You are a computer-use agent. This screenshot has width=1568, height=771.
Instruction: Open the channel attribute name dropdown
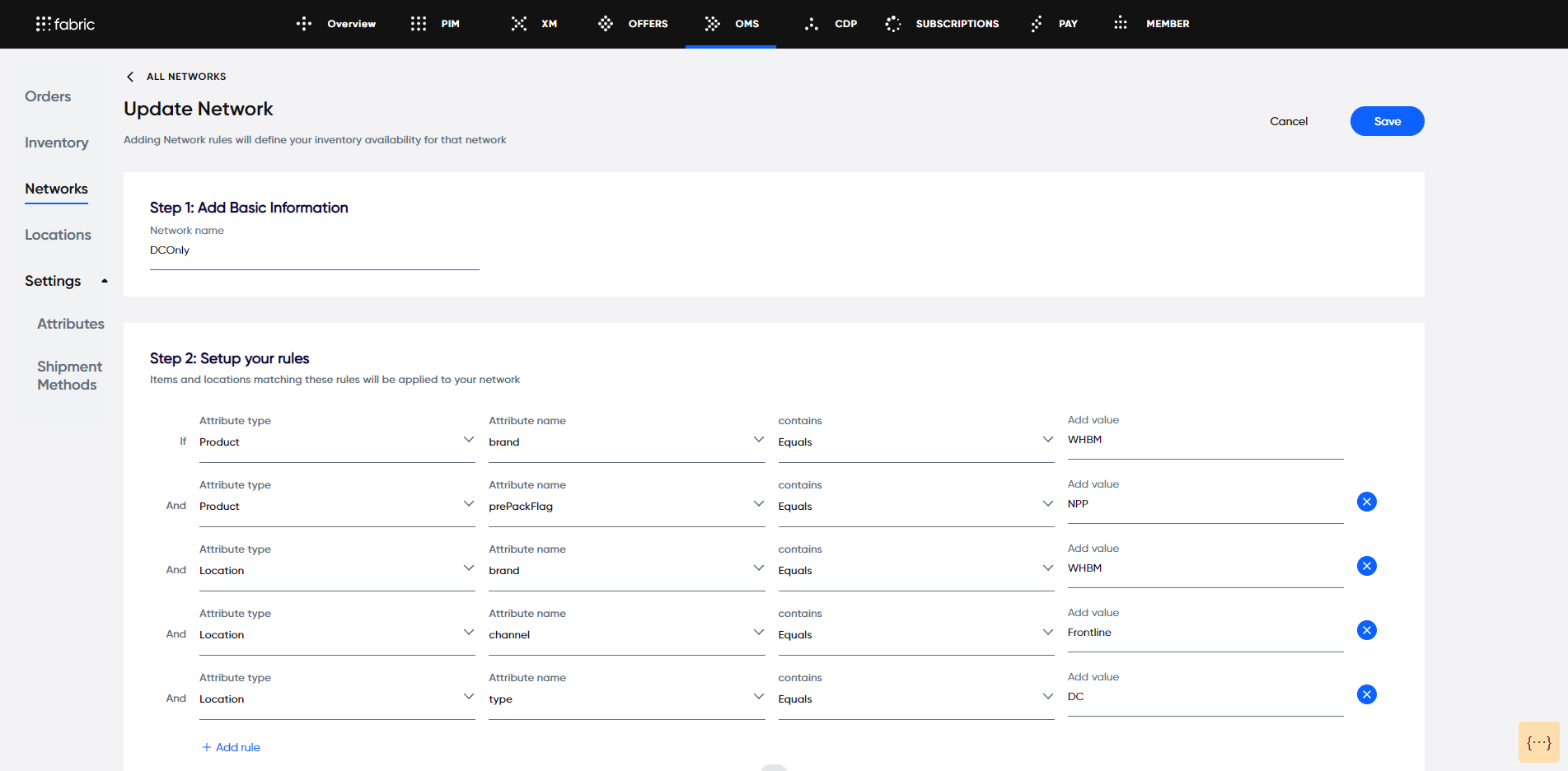tap(627, 635)
